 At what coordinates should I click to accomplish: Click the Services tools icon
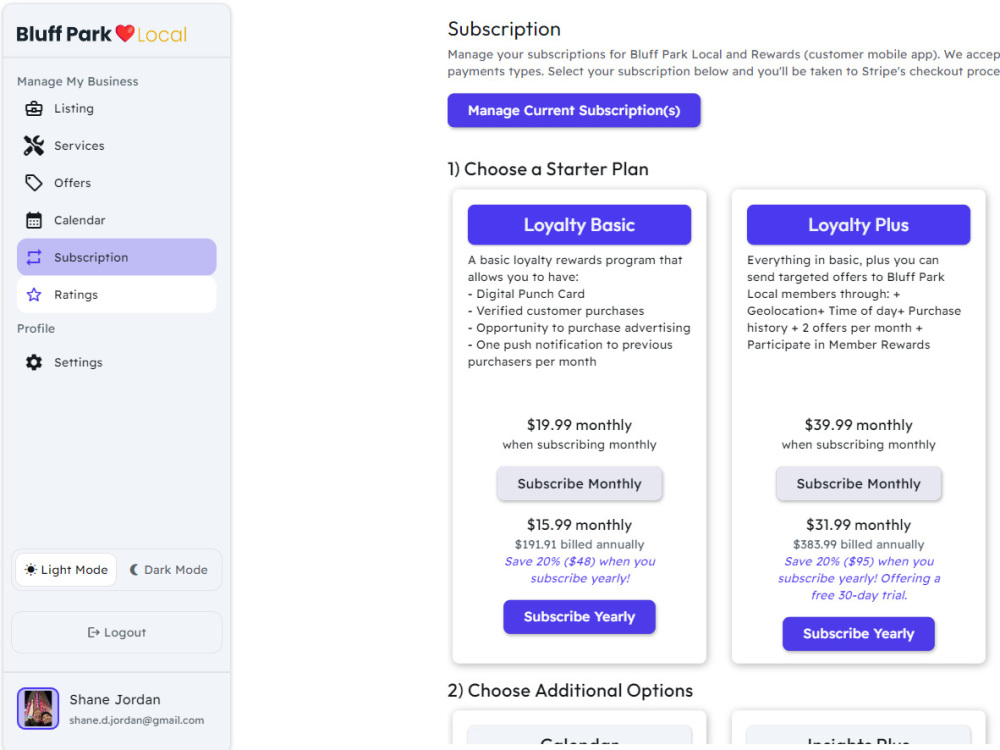point(34,145)
